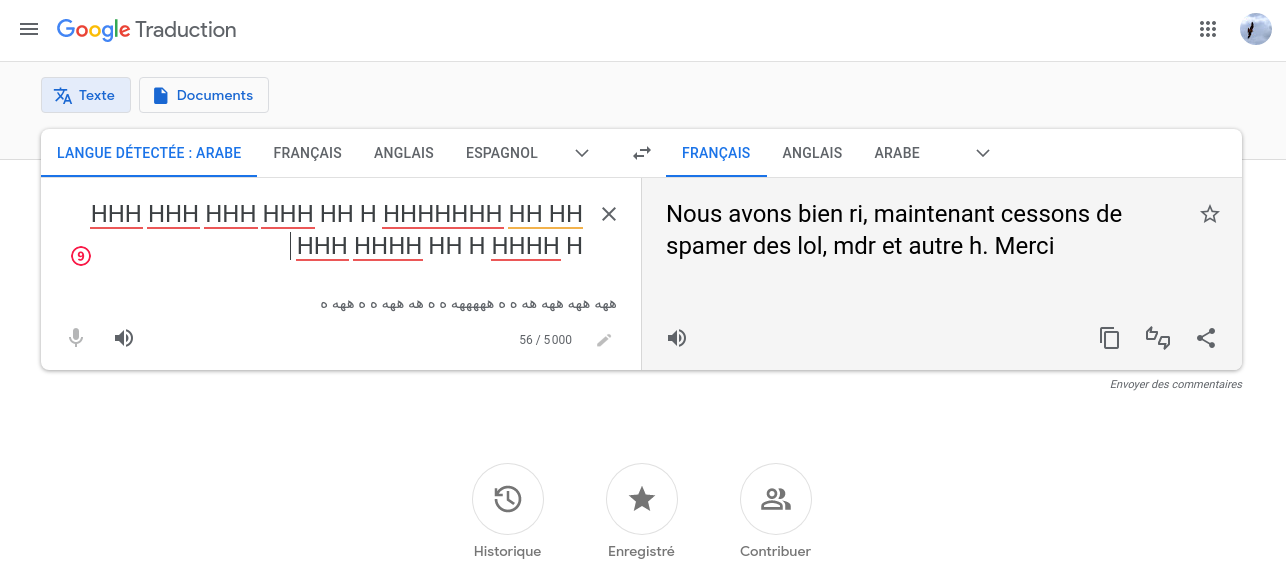
Task: Click Envoyer des commentaires link
Action: [x=1176, y=384]
